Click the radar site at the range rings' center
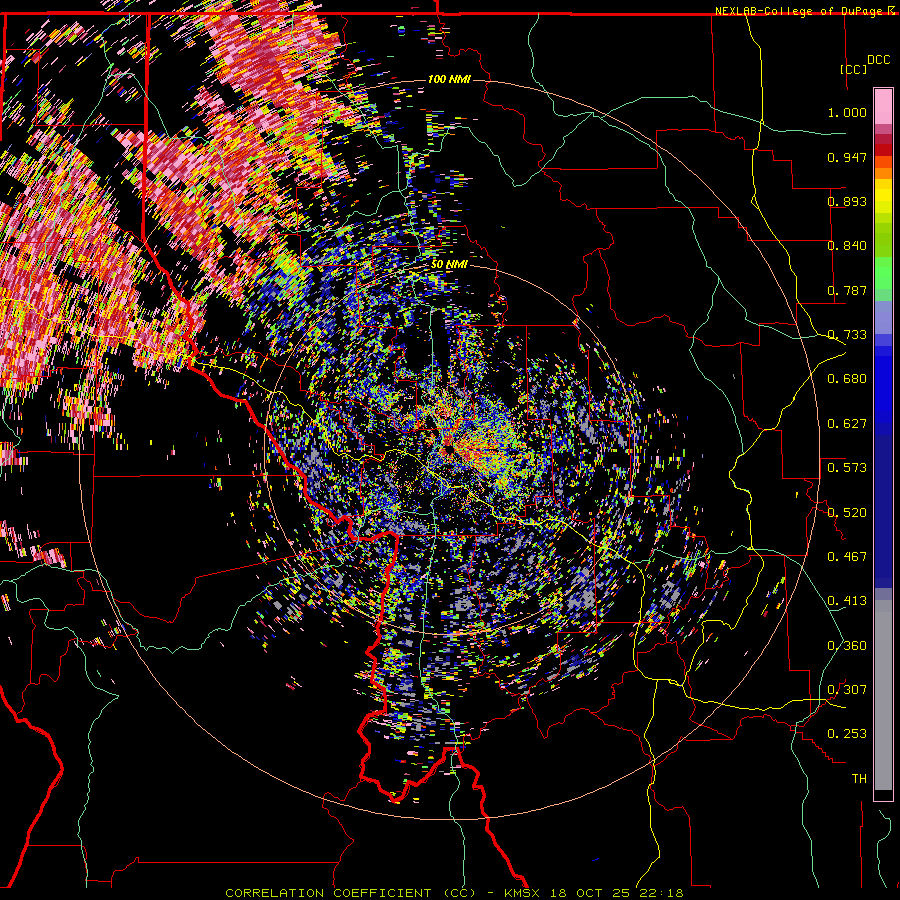The width and height of the screenshot is (900, 900). click(x=449, y=449)
